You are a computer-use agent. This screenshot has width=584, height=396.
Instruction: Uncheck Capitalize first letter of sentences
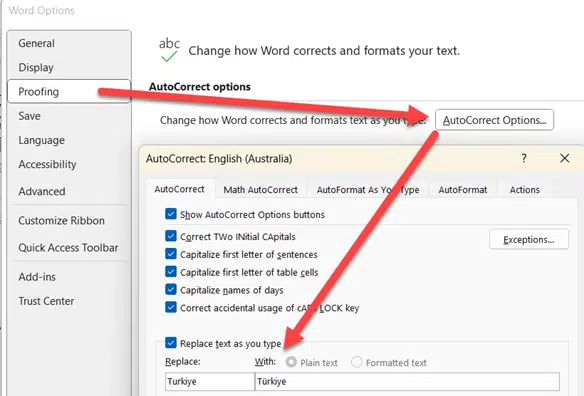(x=171, y=254)
